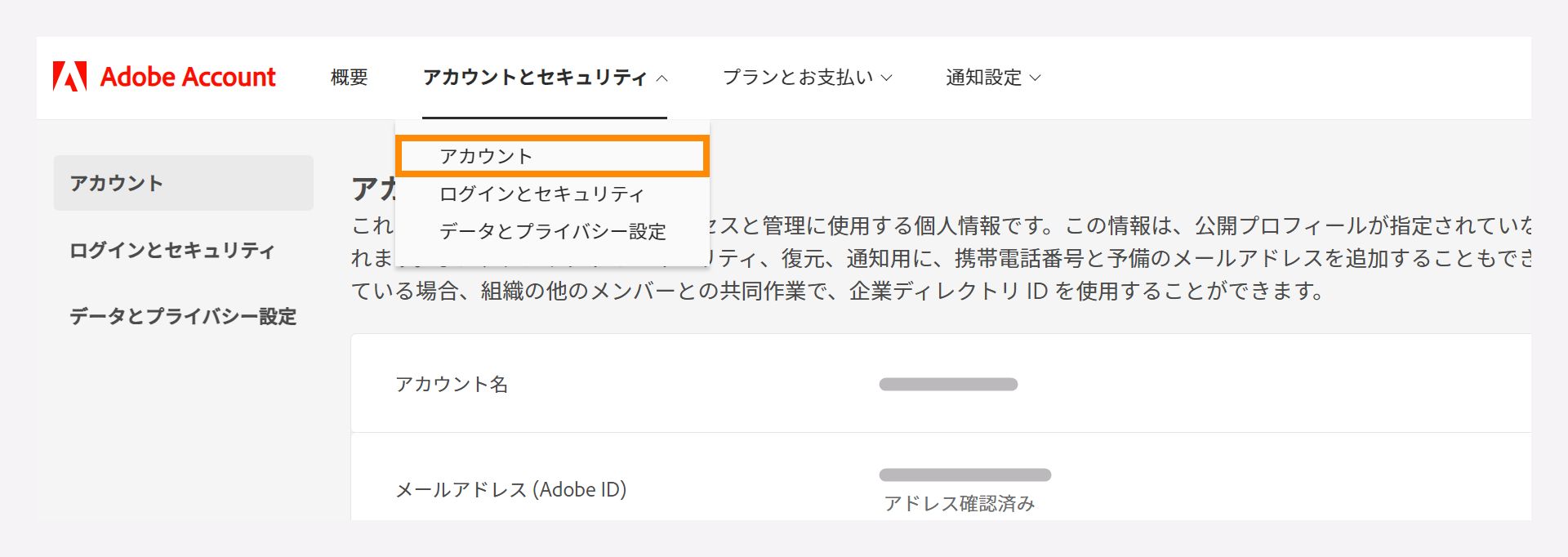Viewport: 1568px width, 557px height.
Task: Click the アドレス確認済み status text
Action: pos(960,503)
